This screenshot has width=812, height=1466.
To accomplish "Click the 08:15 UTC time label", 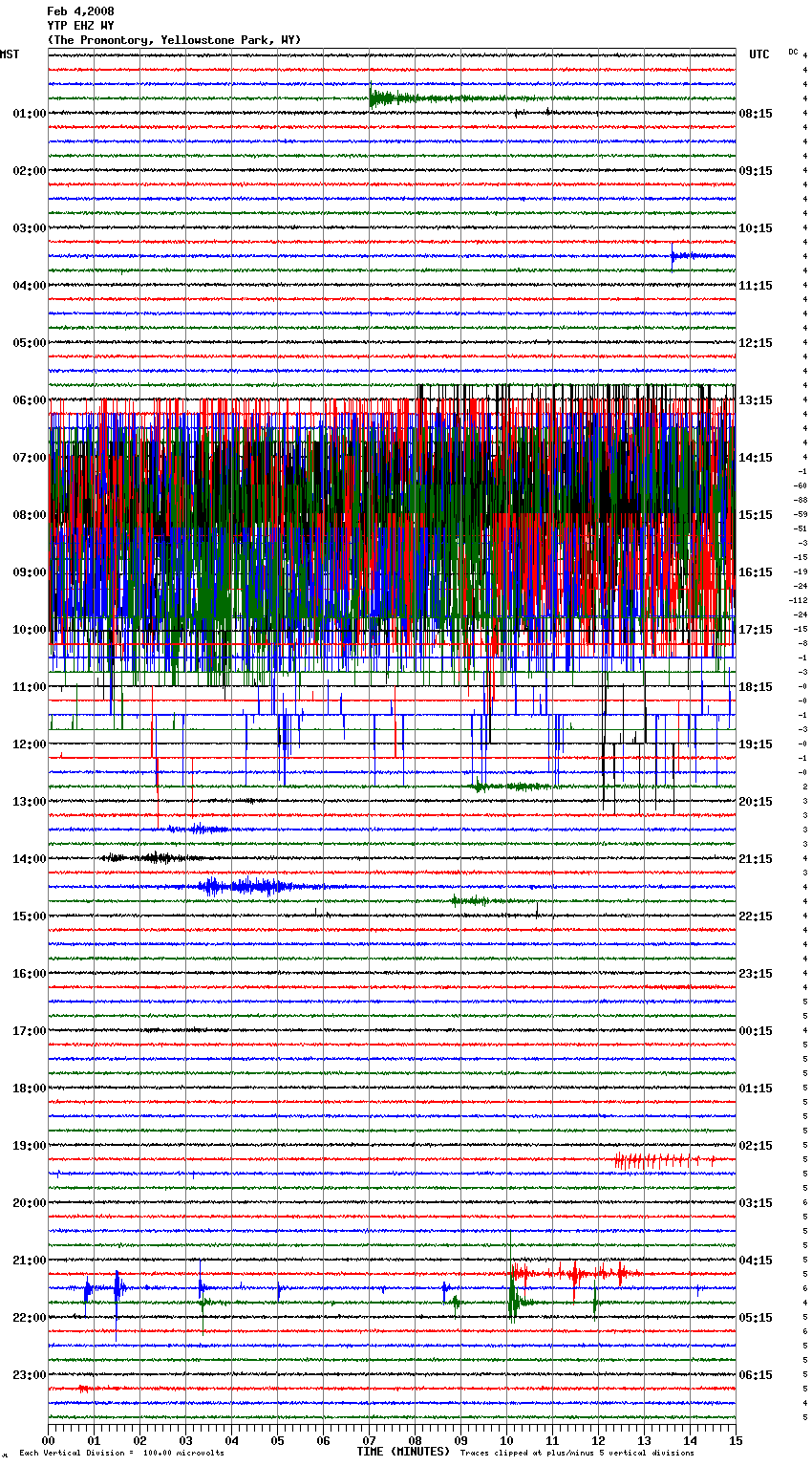I will tap(756, 114).
